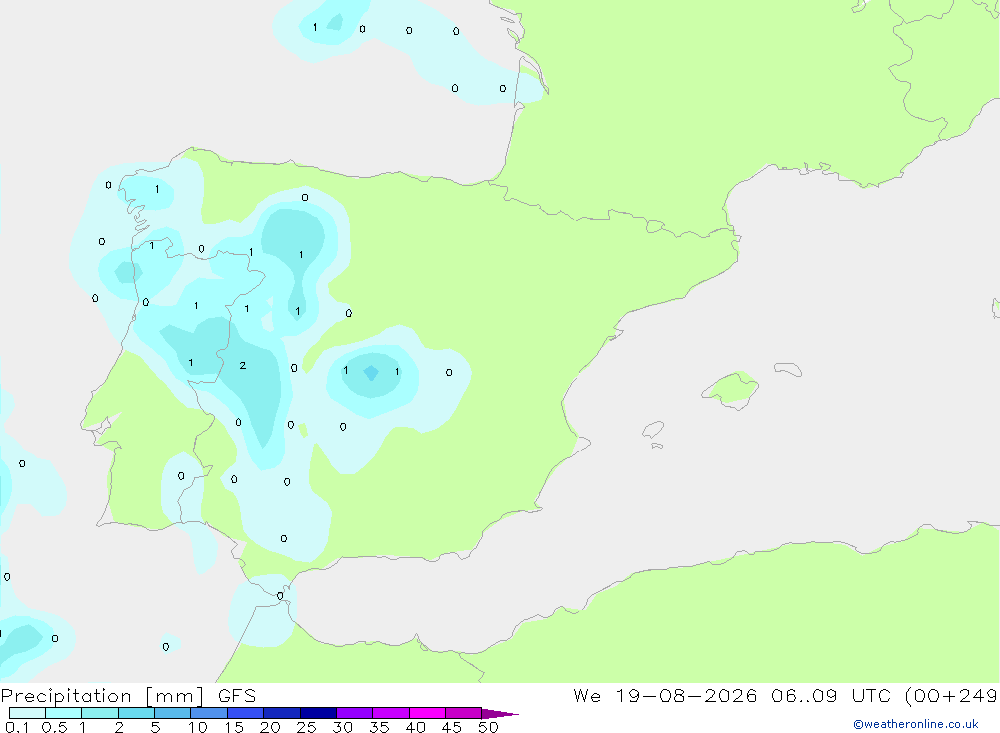This screenshot has width=1000, height=733.
Task: Click the 'Precipitation [mm] GFS' title text
Action: (128, 696)
